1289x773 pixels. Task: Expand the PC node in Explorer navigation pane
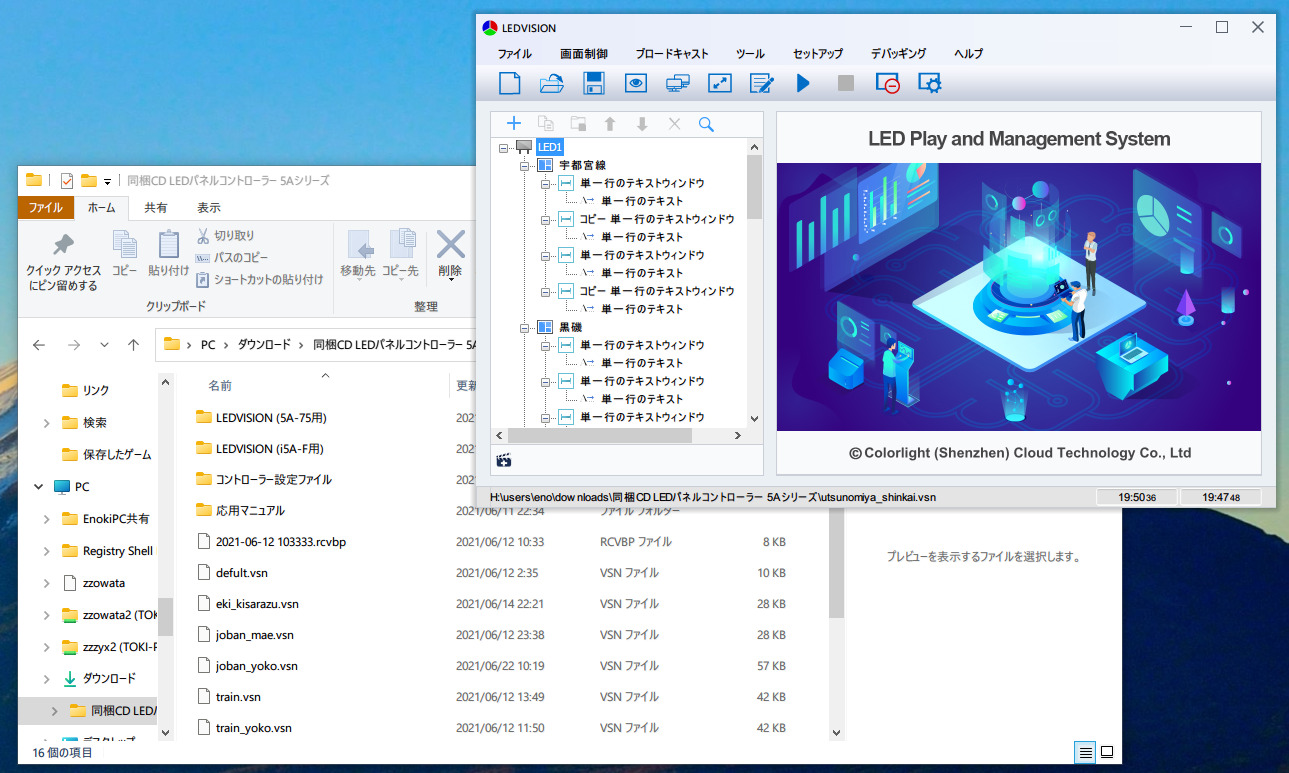pyautogui.click(x=39, y=487)
